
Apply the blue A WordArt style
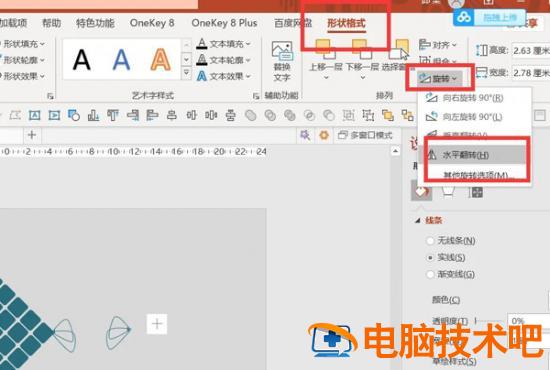(121, 60)
